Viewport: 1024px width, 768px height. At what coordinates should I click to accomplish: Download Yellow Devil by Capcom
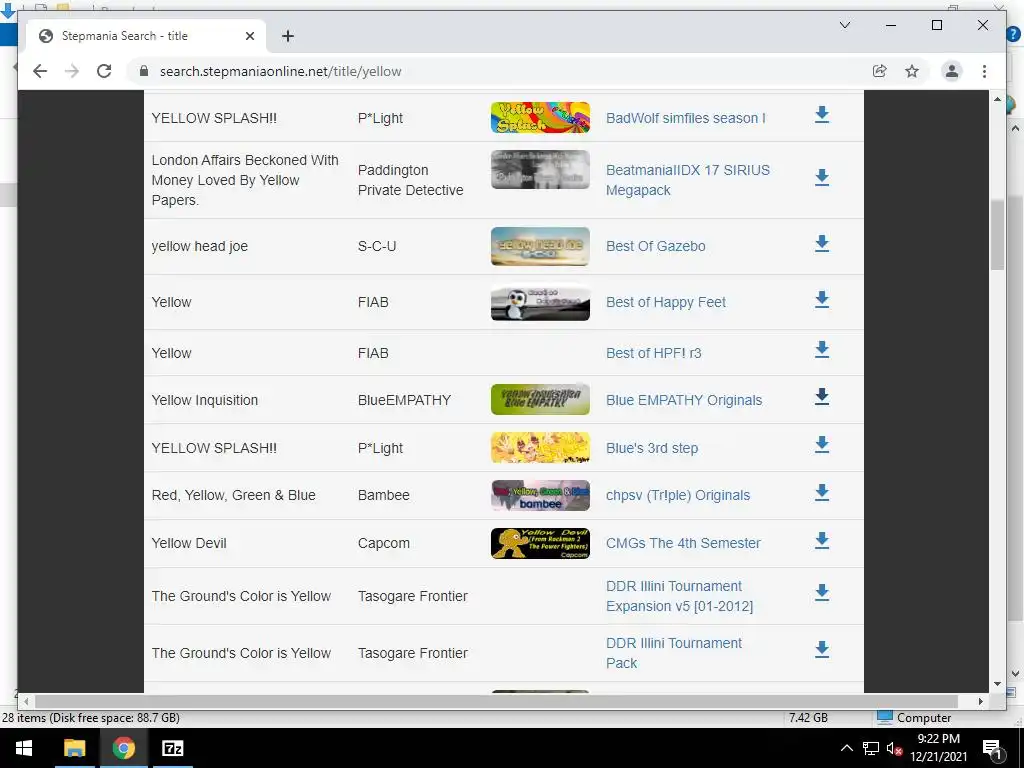[822, 541]
